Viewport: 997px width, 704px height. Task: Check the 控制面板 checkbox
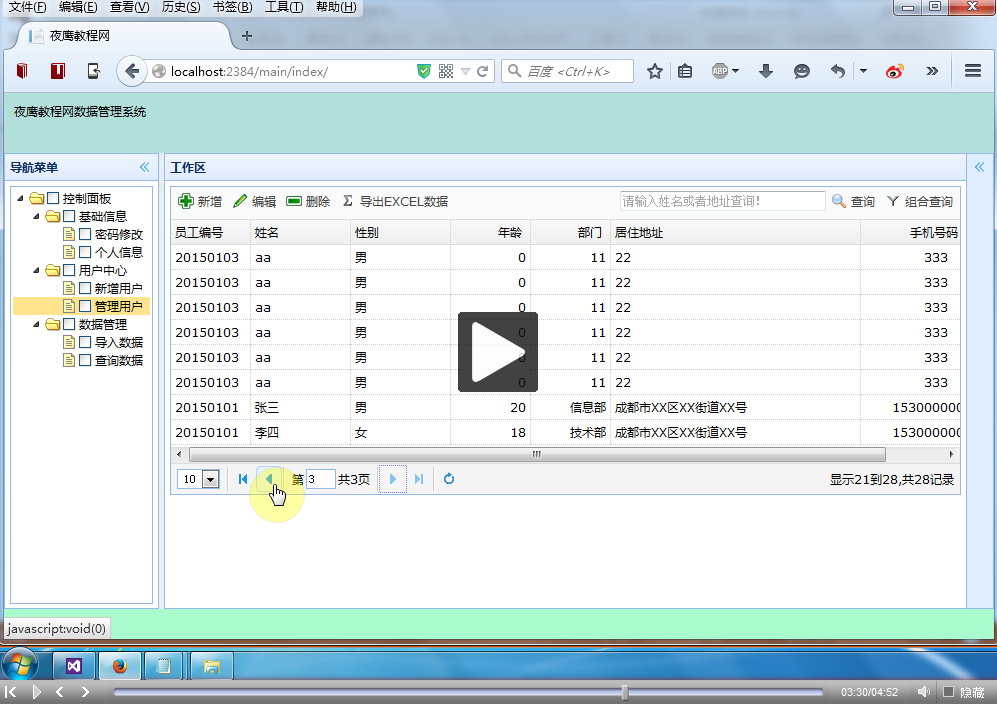point(53,198)
